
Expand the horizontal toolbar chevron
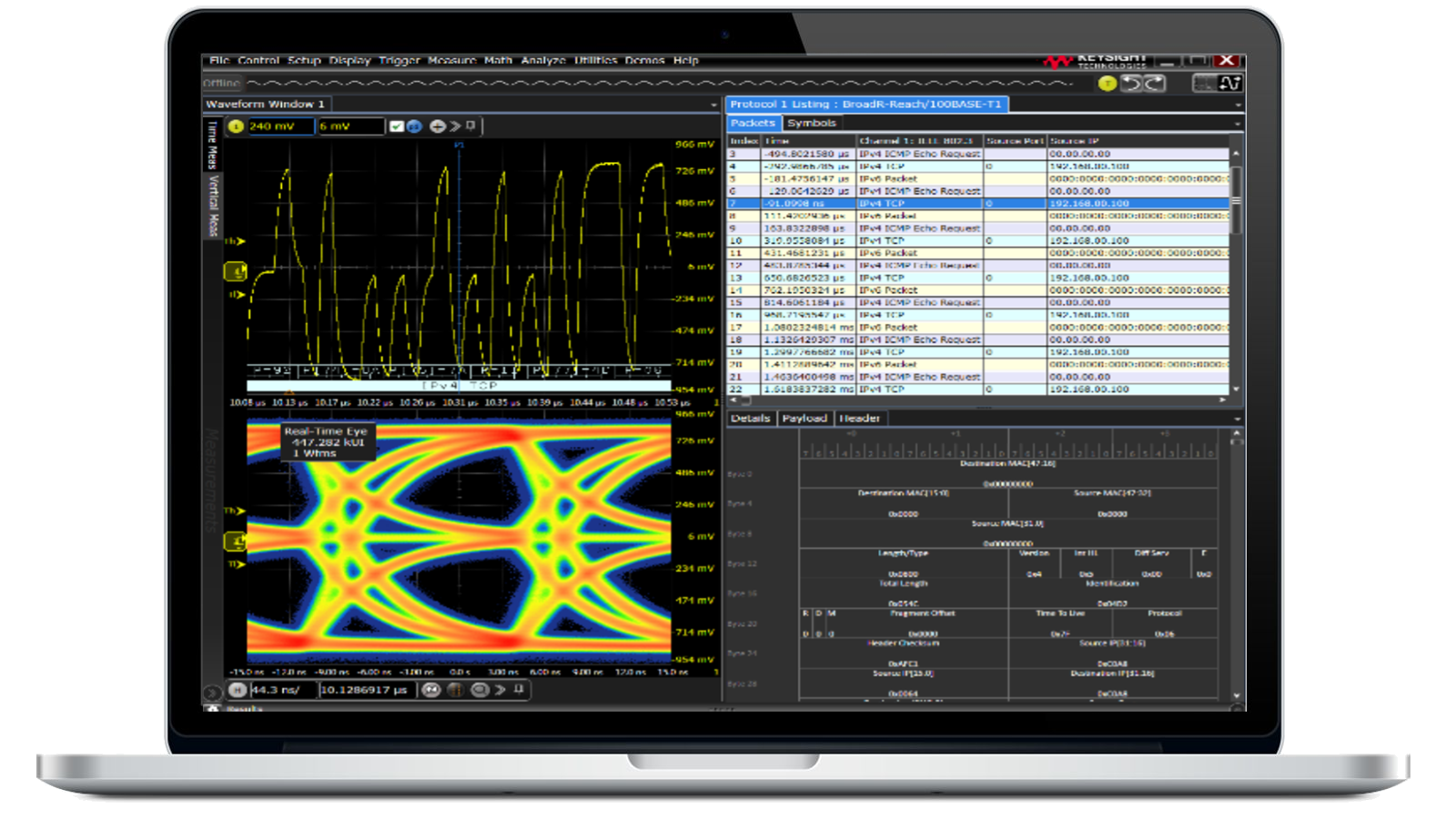point(500,690)
